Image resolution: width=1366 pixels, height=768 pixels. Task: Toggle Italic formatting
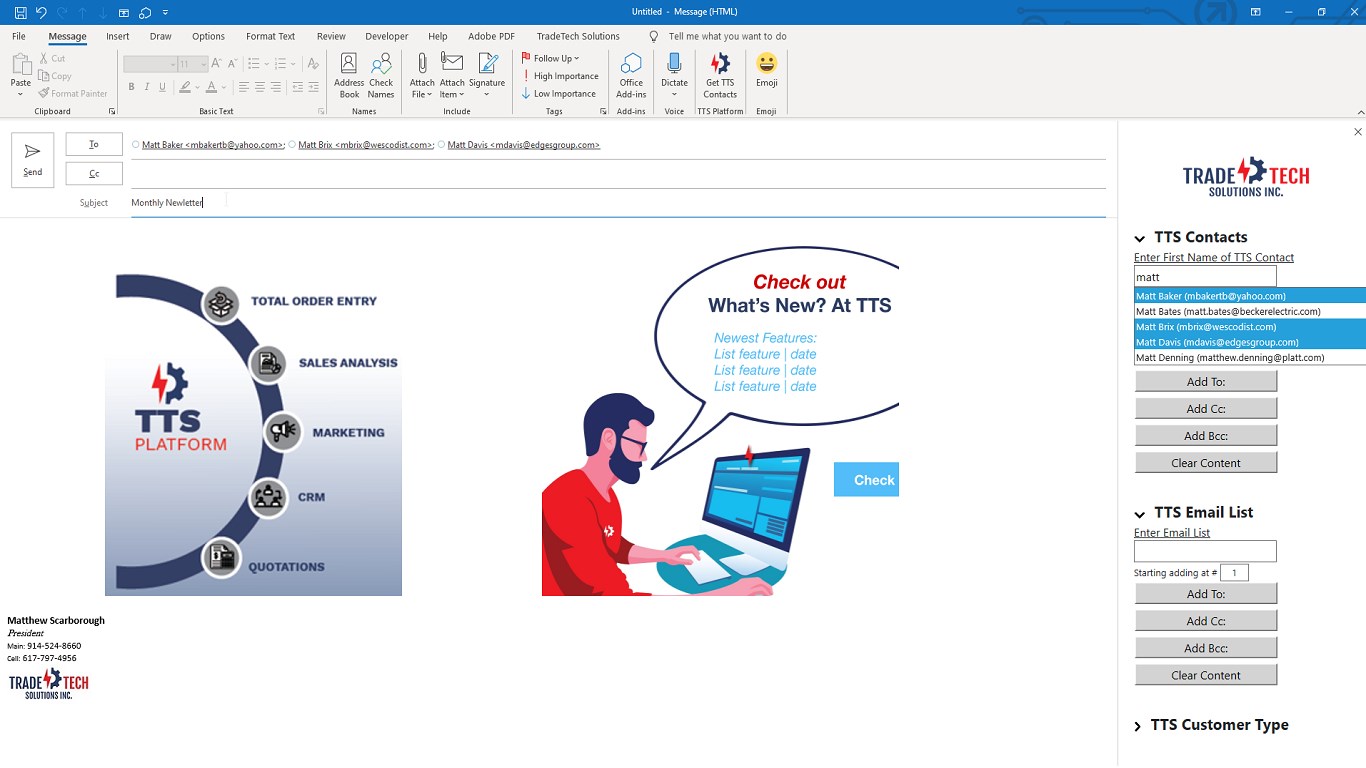coord(147,87)
